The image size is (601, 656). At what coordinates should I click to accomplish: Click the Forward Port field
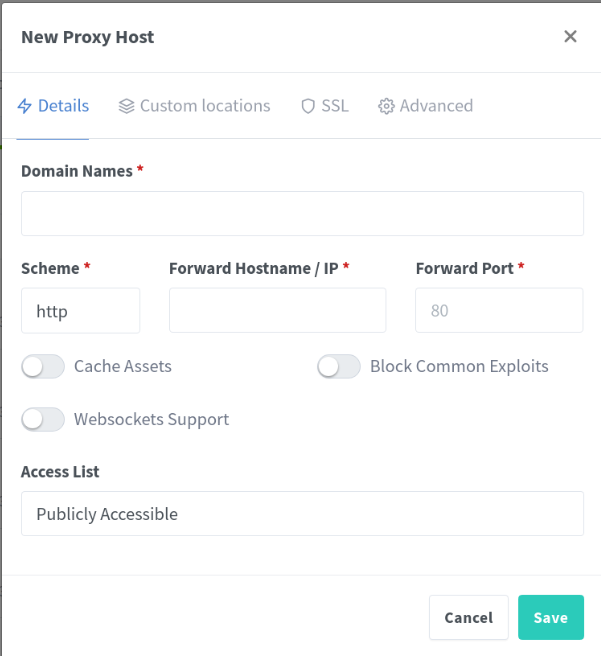[498, 311]
